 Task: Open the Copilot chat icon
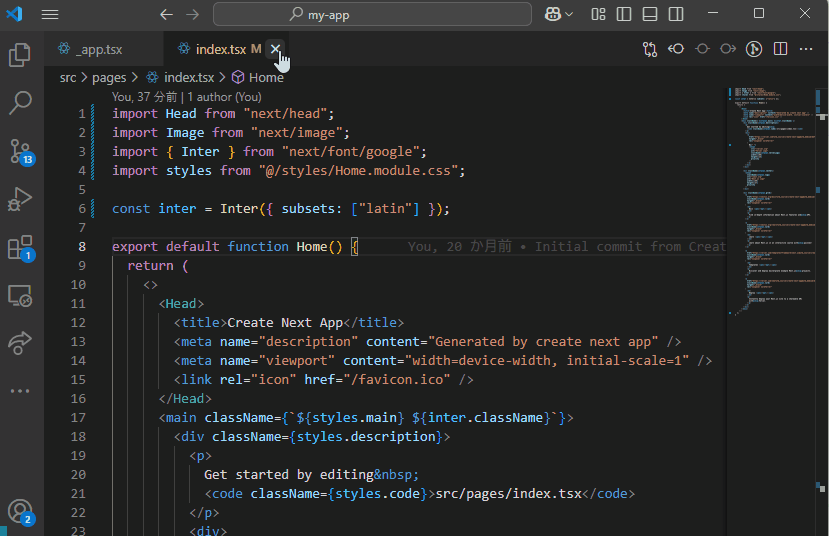(552, 14)
